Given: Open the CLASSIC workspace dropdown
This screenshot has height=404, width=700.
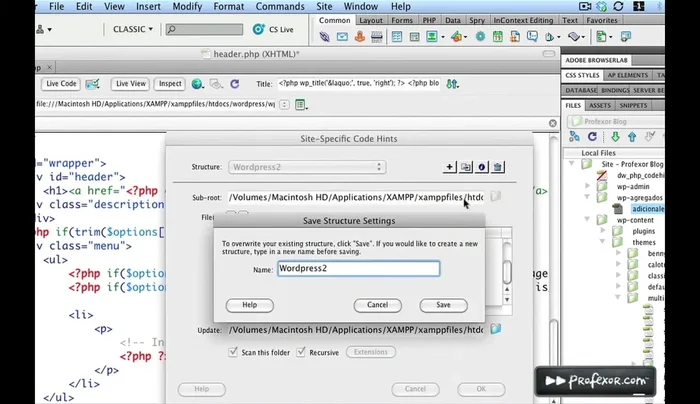Looking at the screenshot, I should coord(133,29).
